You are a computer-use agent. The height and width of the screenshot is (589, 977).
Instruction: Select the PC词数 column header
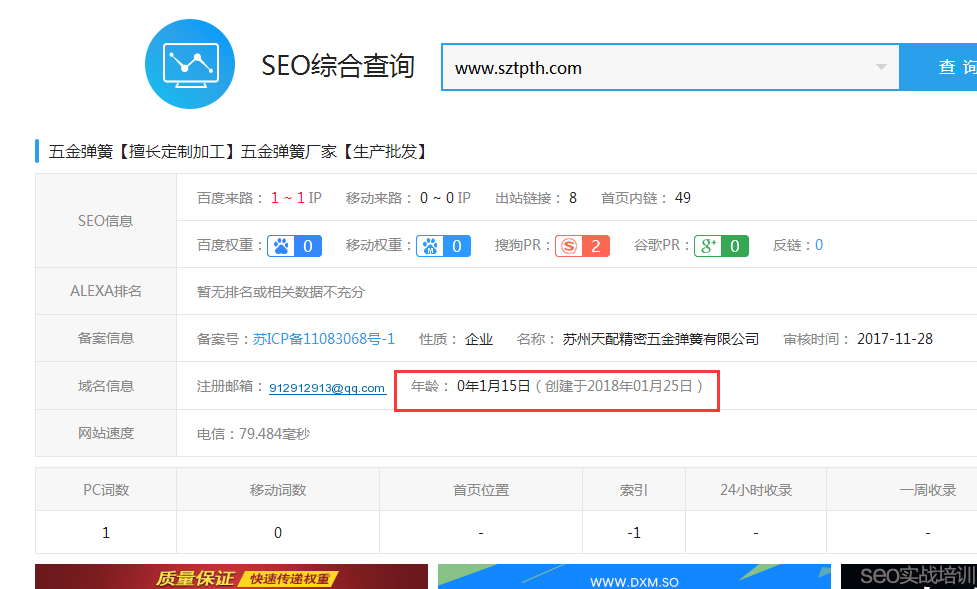(x=105, y=489)
